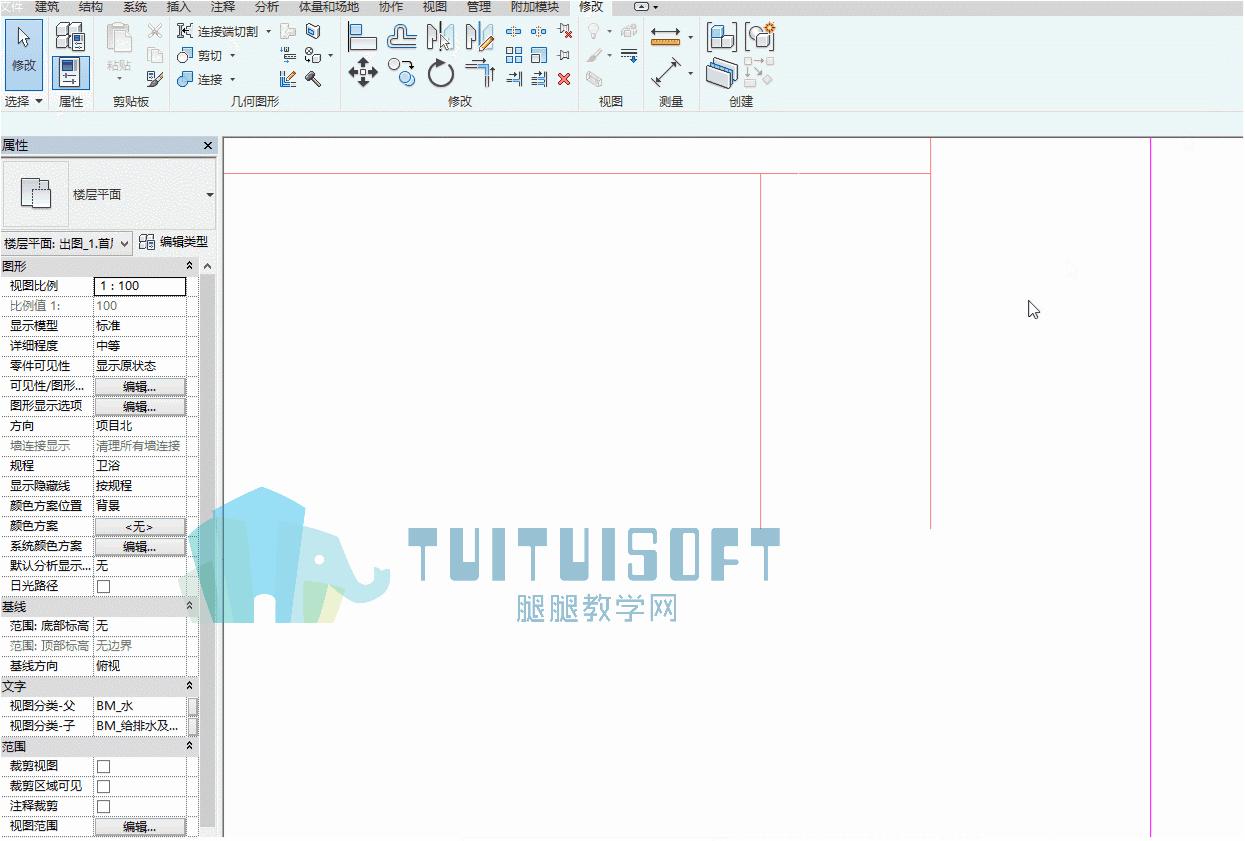1245x841 pixels.
Task: Select the Demolish hammer tool
Action: [313, 79]
